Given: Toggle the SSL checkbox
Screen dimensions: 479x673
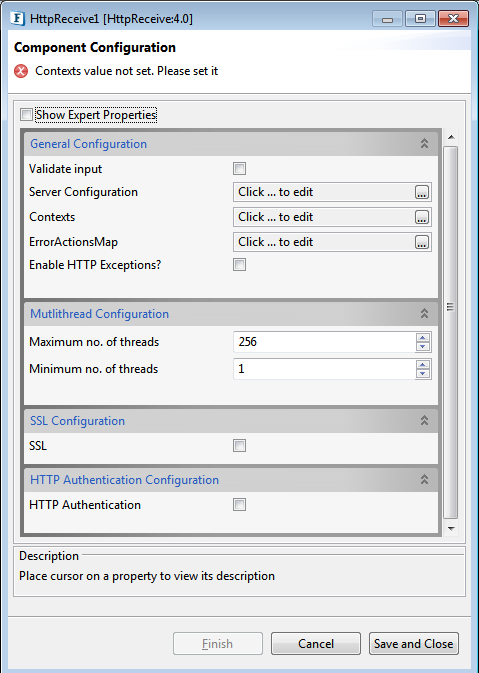Looking at the screenshot, I should coord(240,446).
